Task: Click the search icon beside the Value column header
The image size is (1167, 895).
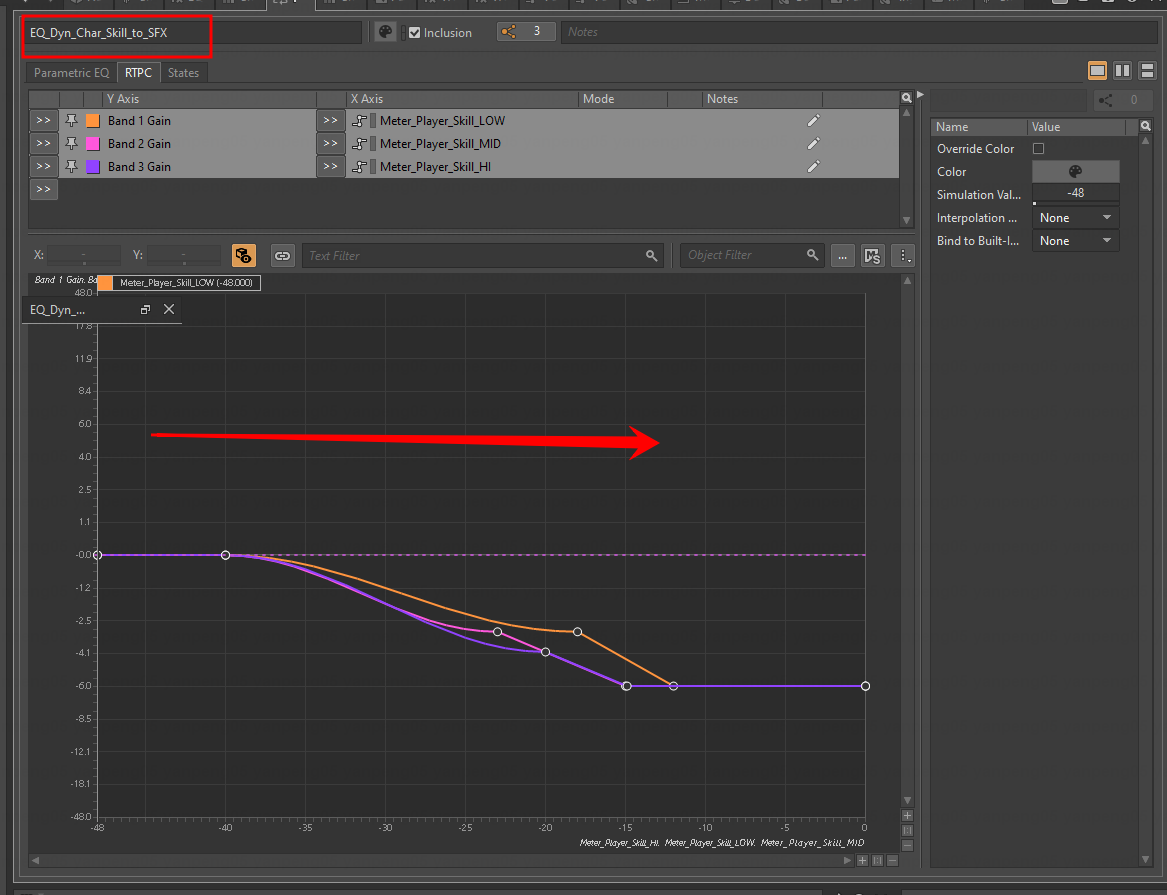Action: (x=1145, y=126)
